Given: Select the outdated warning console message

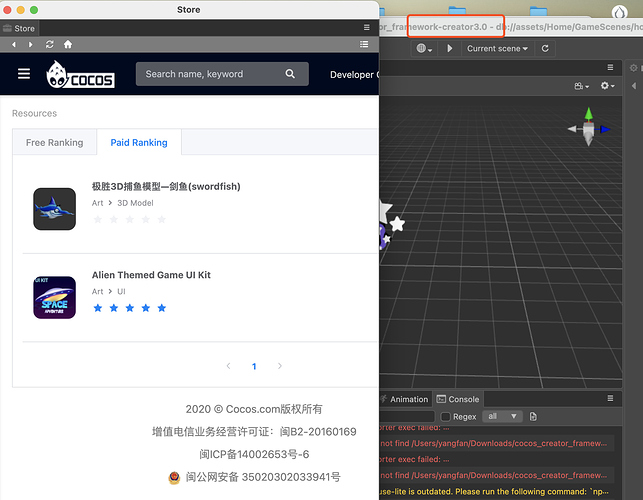Looking at the screenshot, I should (497, 491).
